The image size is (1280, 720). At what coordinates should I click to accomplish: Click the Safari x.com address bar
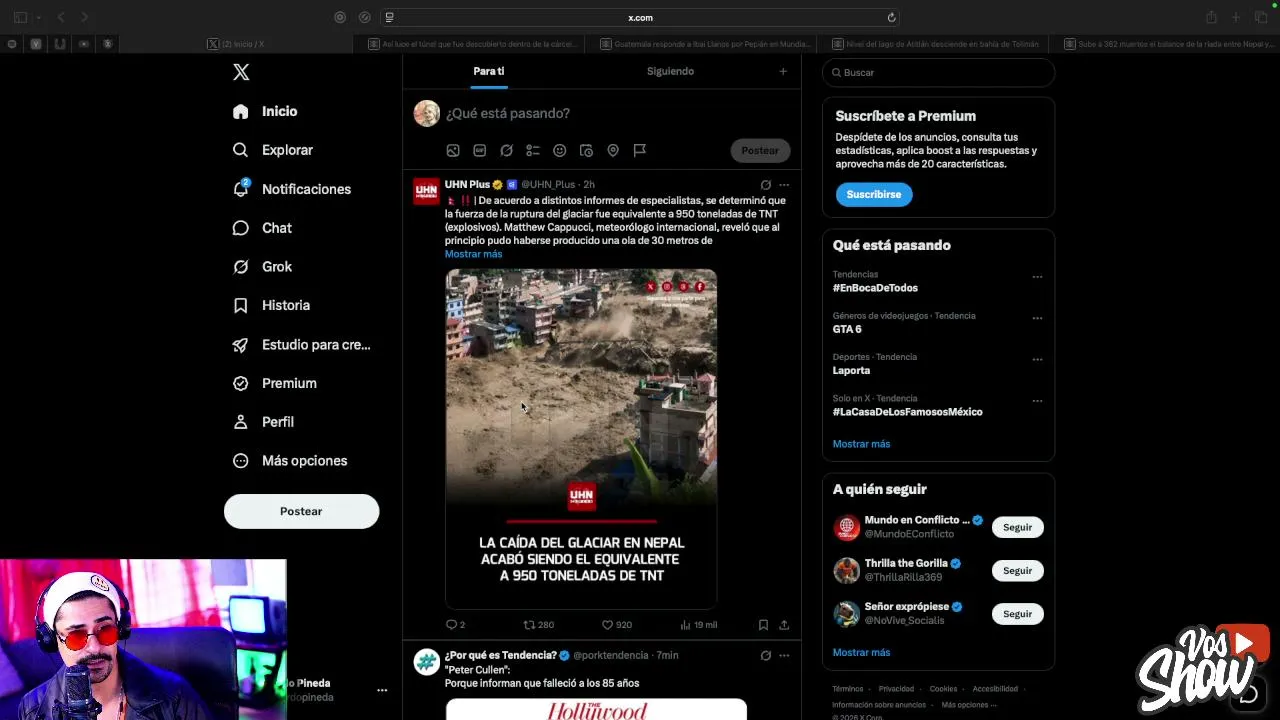click(640, 17)
